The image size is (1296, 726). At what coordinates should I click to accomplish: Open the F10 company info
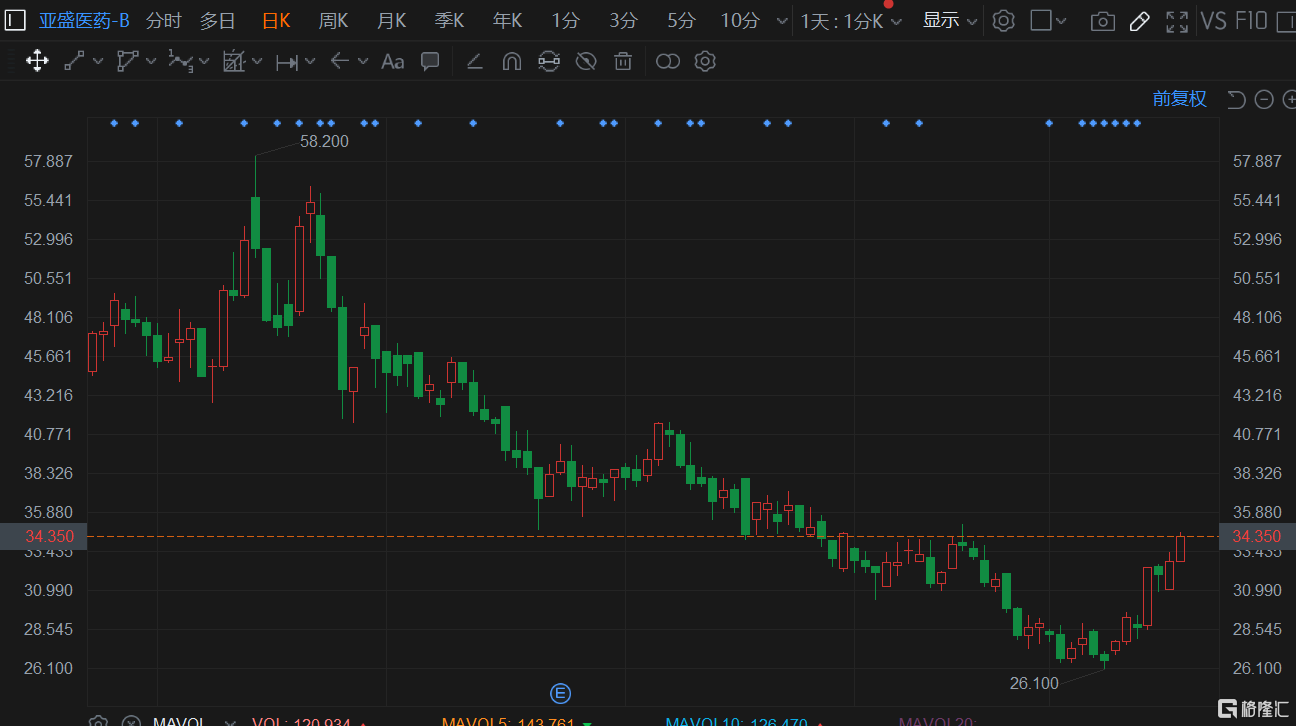(x=1251, y=20)
